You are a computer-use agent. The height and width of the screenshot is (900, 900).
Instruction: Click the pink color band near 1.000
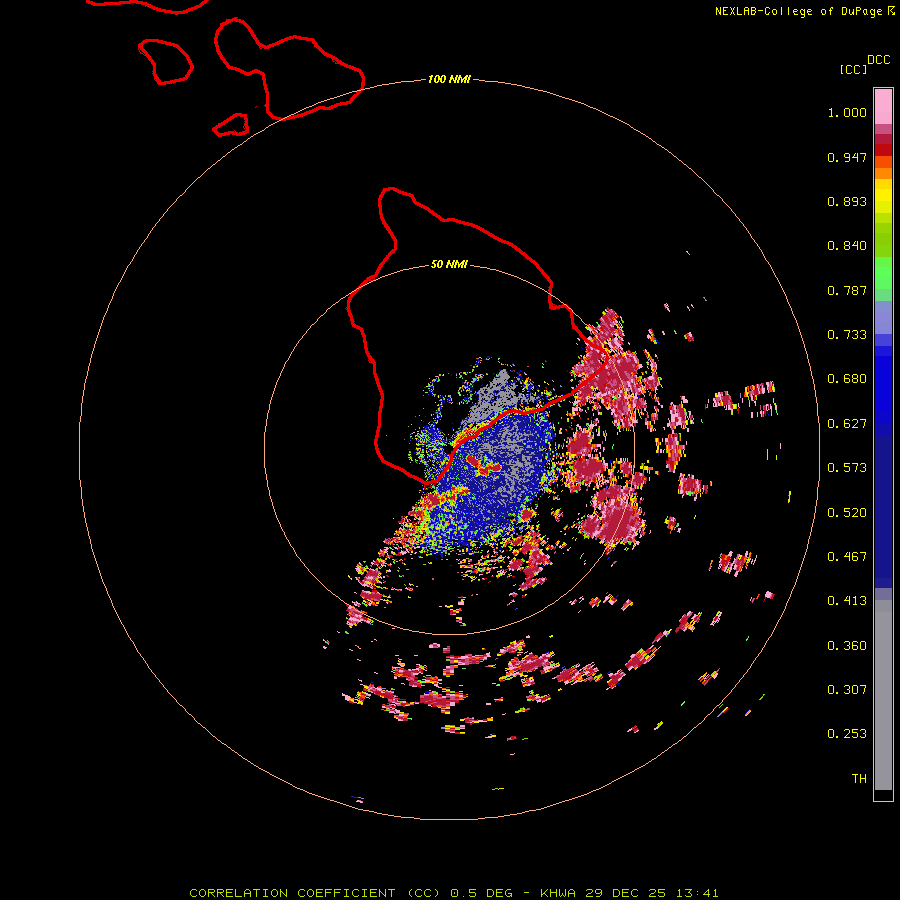pyautogui.click(x=883, y=107)
